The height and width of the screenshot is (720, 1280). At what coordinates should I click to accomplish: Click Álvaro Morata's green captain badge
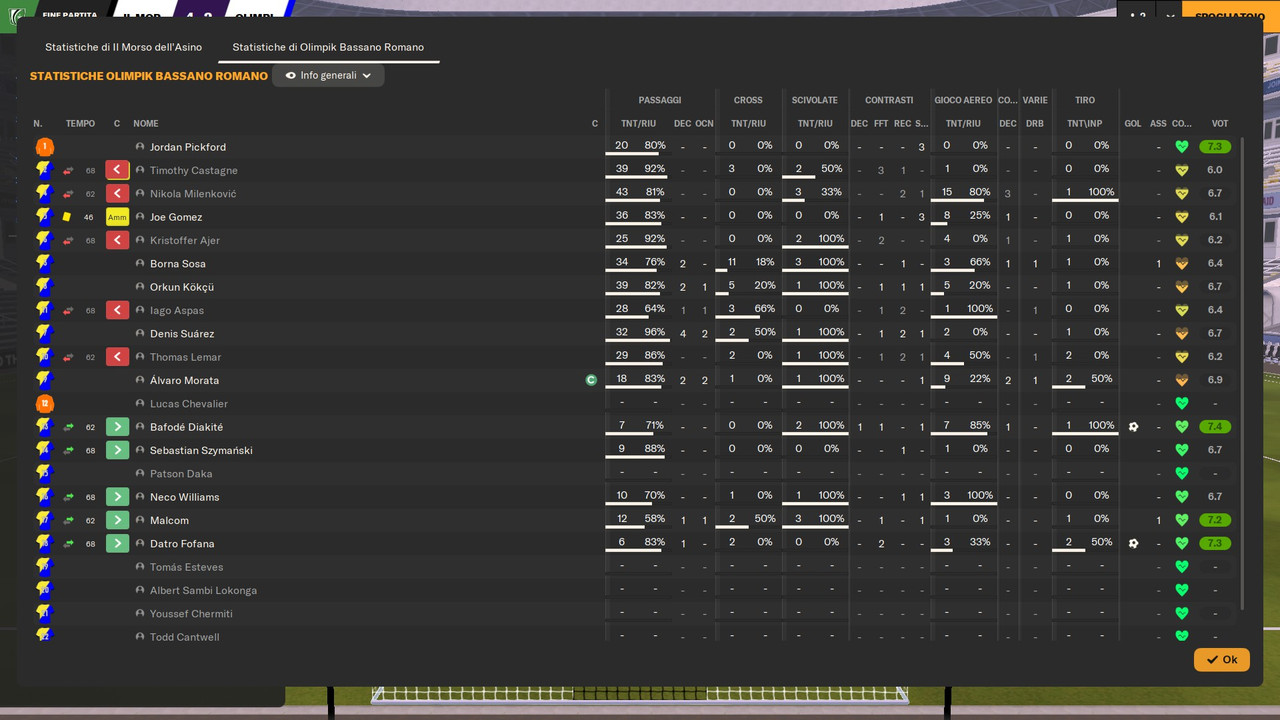pyautogui.click(x=591, y=380)
